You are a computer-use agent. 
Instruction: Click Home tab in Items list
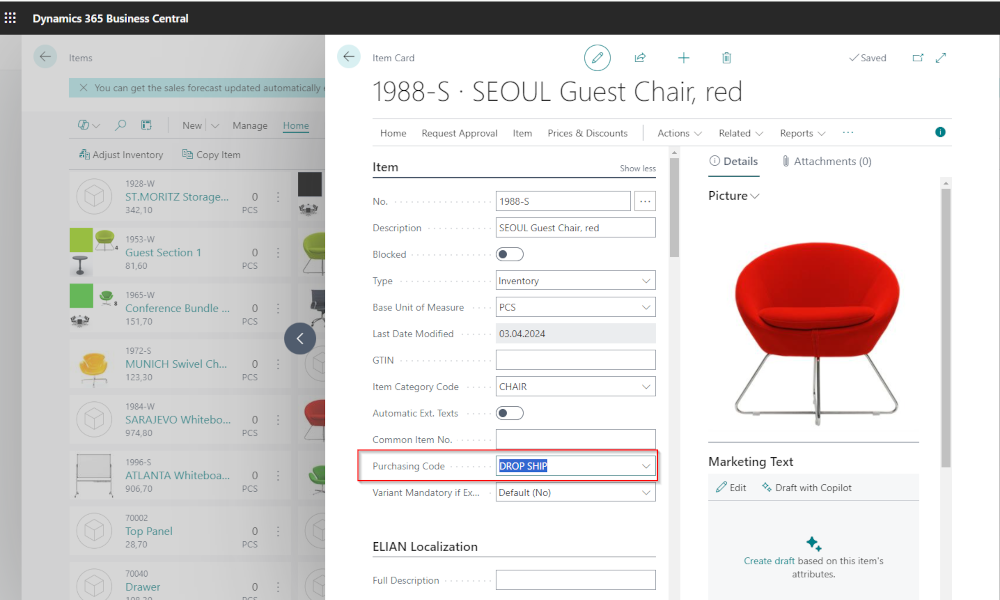[296, 126]
